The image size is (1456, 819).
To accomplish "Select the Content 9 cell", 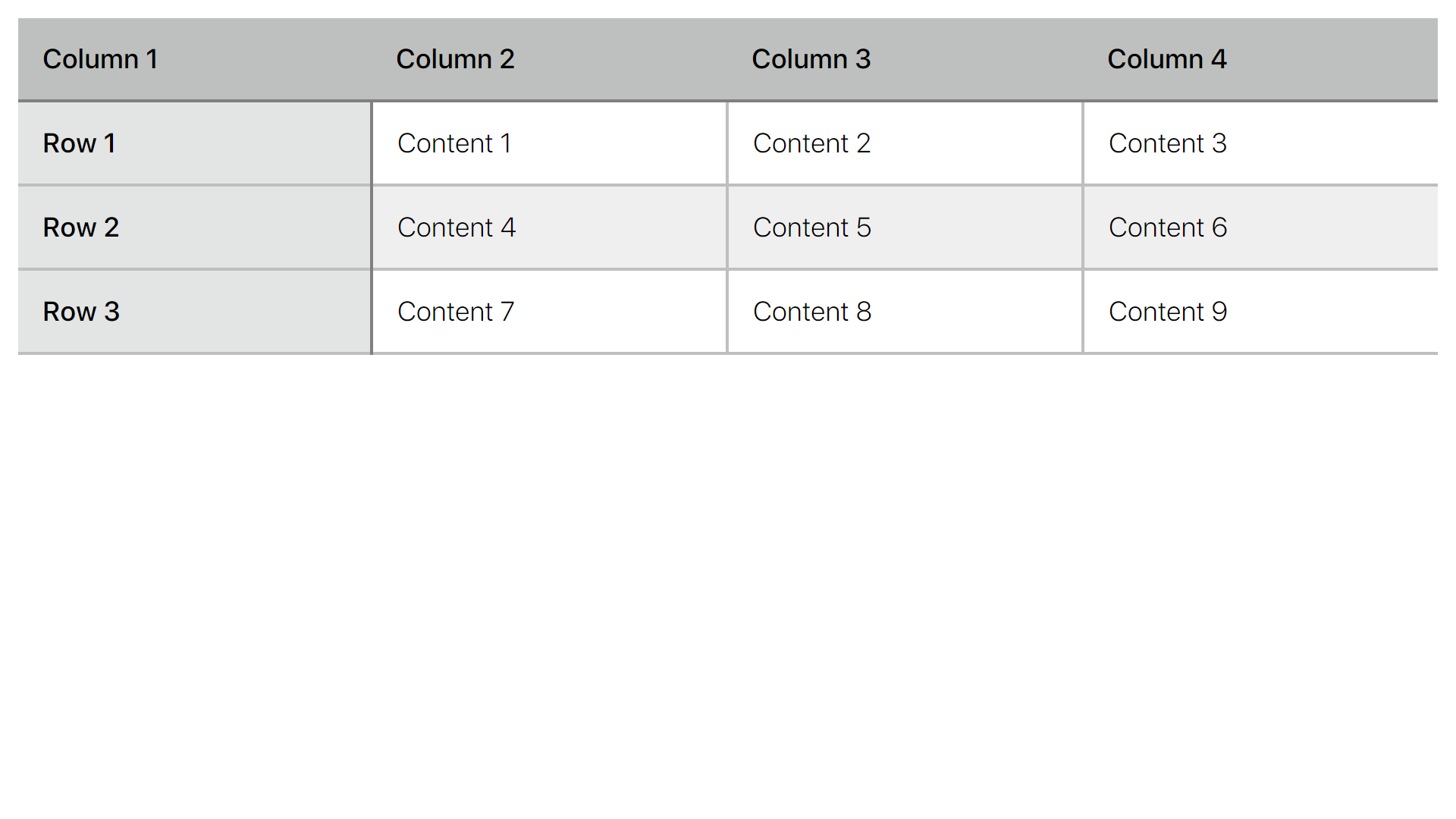I will click(x=1261, y=312).
